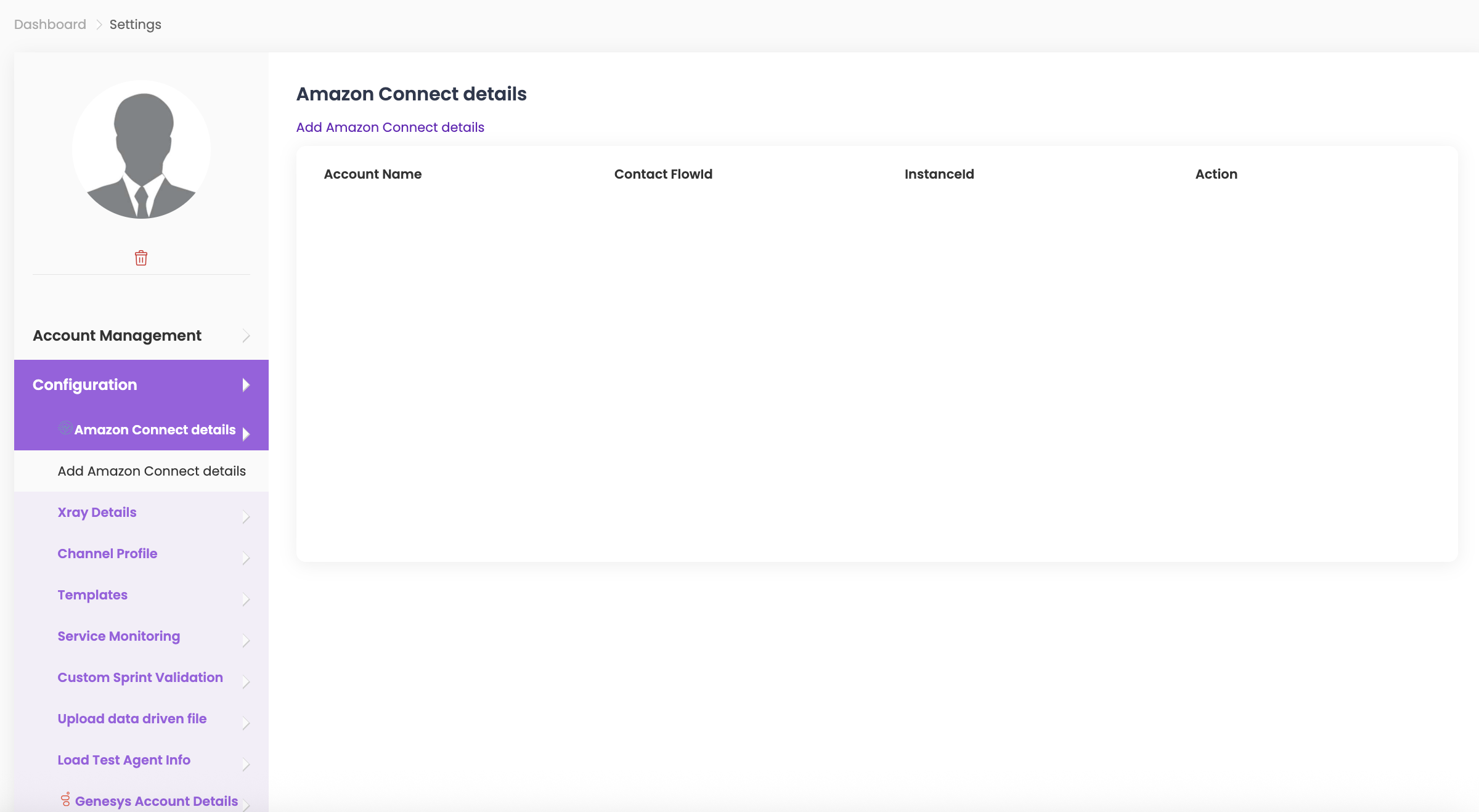
Task: Click the Channel Profile chevron arrow
Action: (x=246, y=558)
